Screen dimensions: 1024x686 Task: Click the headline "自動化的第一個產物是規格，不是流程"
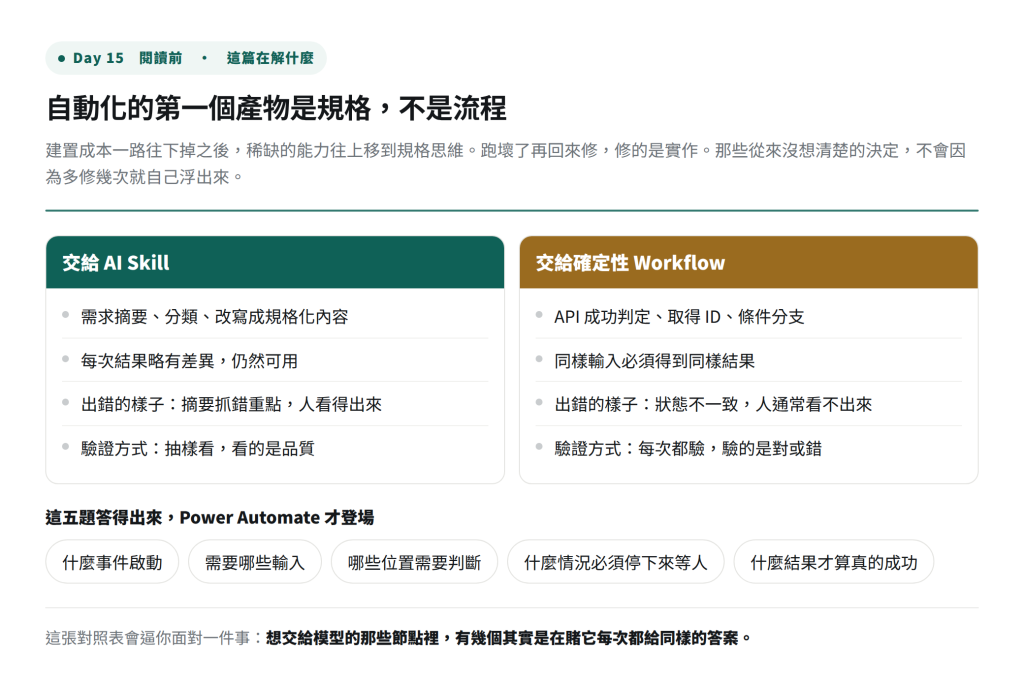coord(276,108)
